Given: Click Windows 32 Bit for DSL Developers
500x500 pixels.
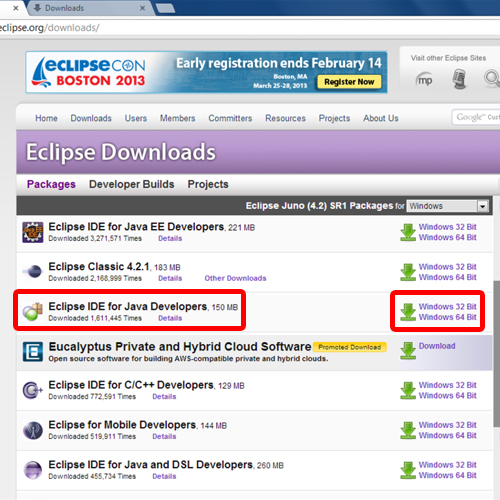Looking at the screenshot, I should pyautogui.click(x=448, y=465).
